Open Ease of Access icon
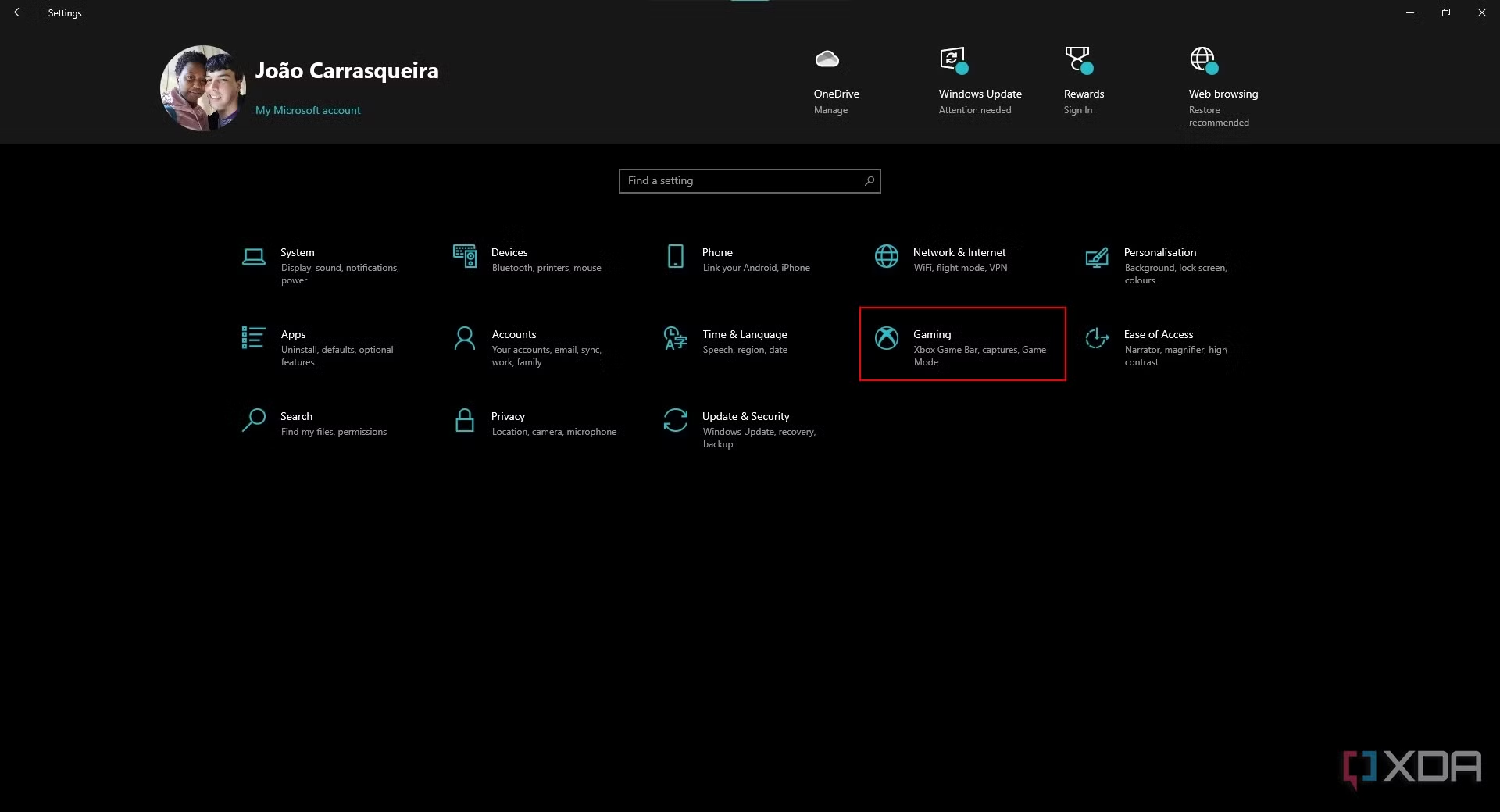This screenshot has height=812, width=1500. tap(1097, 338)
